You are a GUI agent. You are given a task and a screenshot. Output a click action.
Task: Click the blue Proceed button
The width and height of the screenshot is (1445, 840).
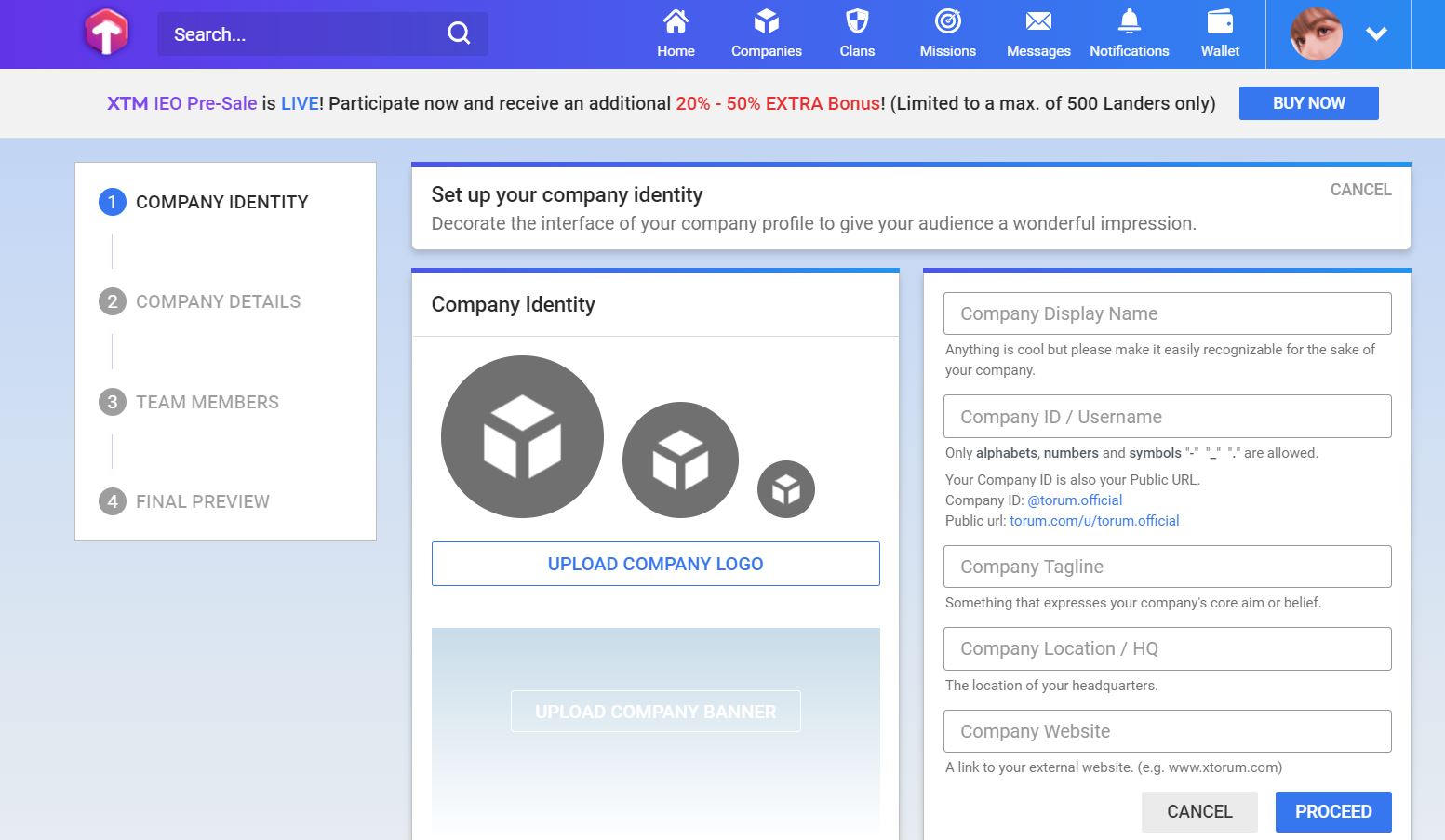coord(1333,812)
